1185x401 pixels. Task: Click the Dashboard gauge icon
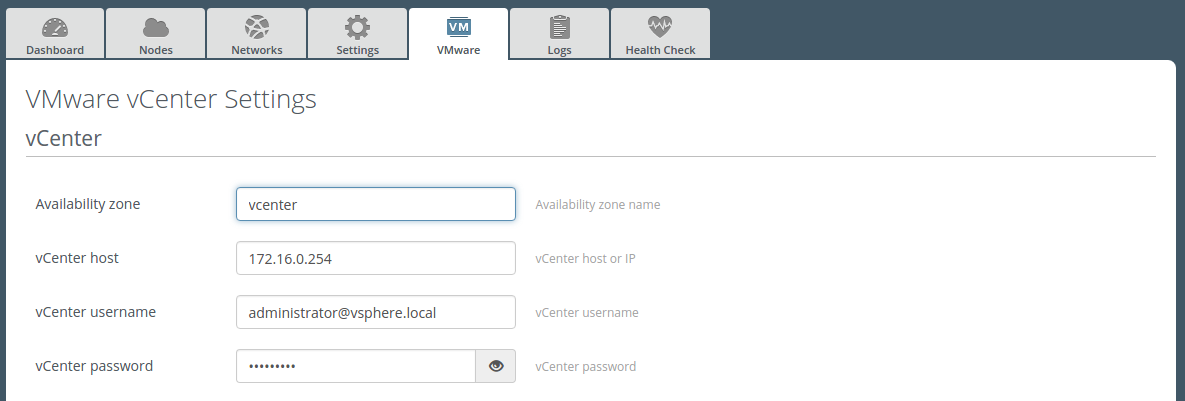(x=54, y=27)
